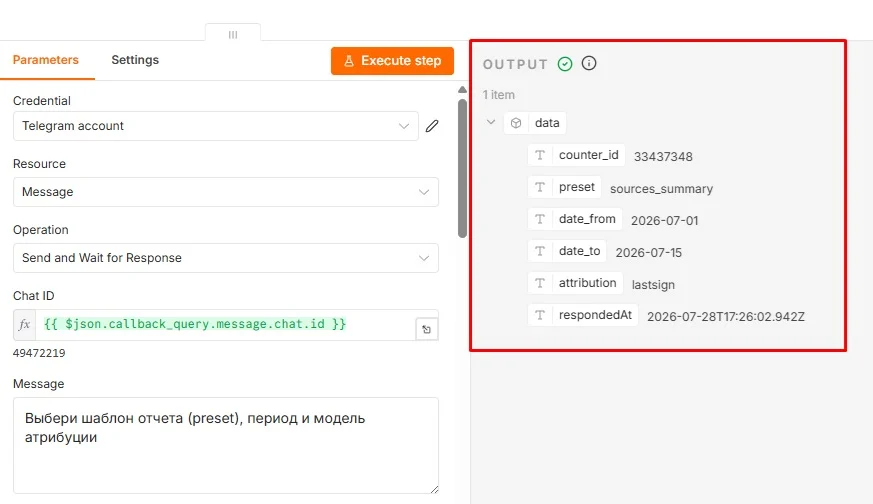
Task: Open the output info icon
Action: (588, 63)
